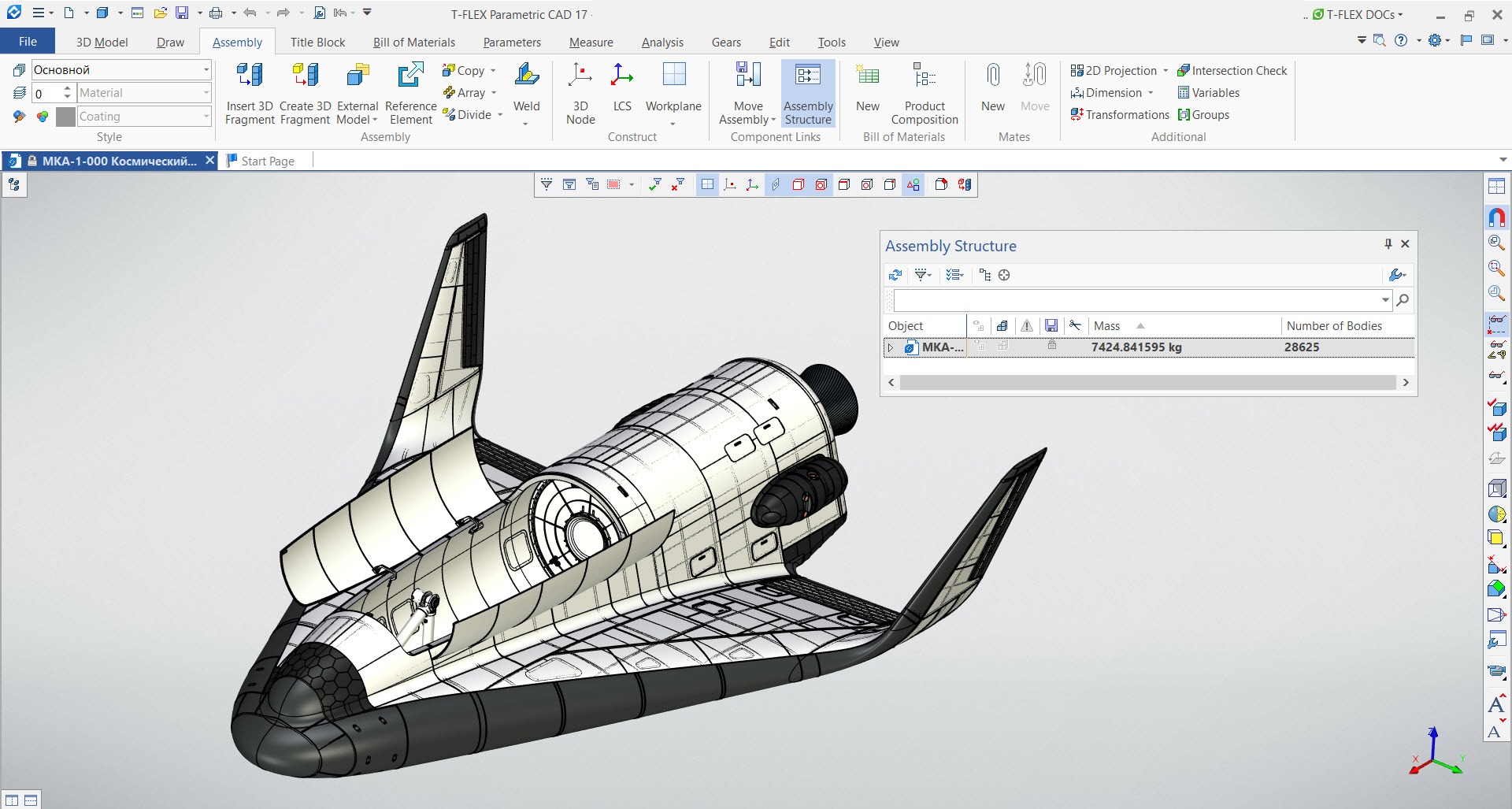Click the camera icon in right toolbar
The height and width of the screenshot is (809, 1512).
1496,670
